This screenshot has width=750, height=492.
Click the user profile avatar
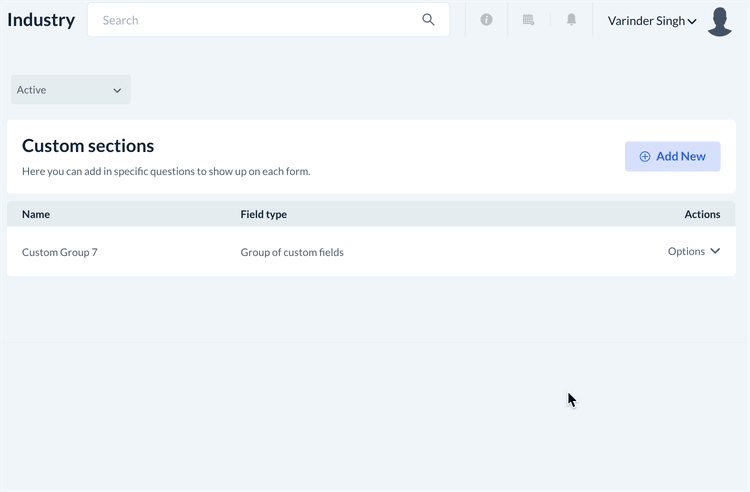pos(720,21)
